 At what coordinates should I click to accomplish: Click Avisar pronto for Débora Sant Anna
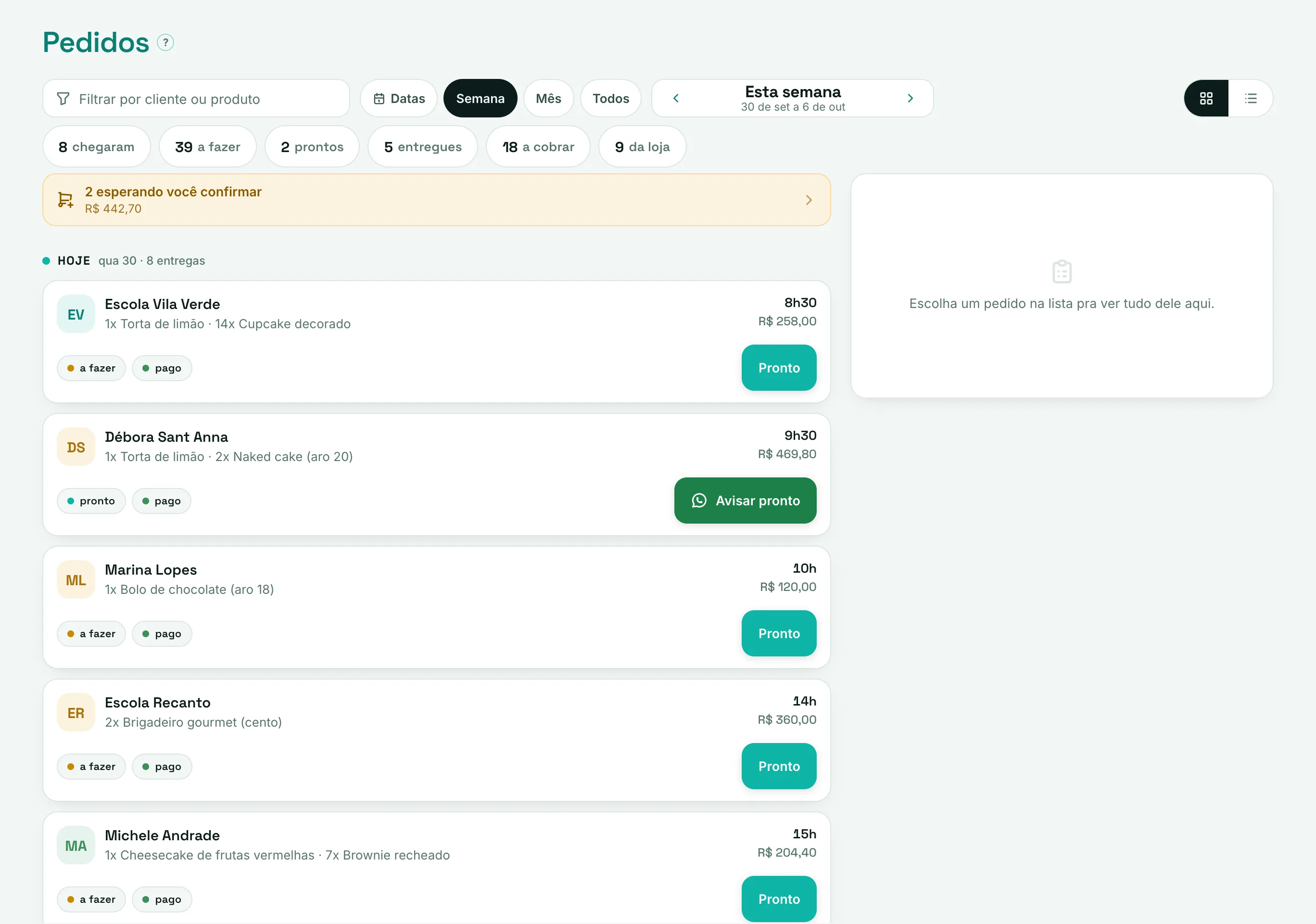coord(745,500)
